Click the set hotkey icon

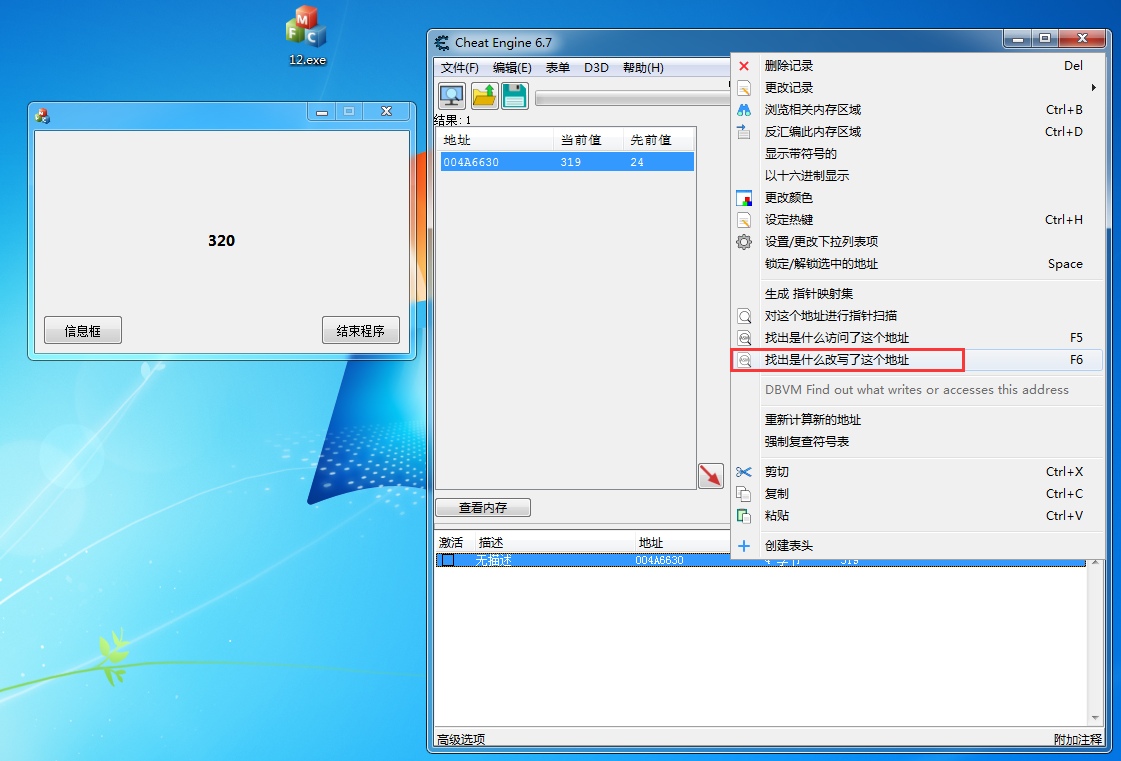click(744, 220)
